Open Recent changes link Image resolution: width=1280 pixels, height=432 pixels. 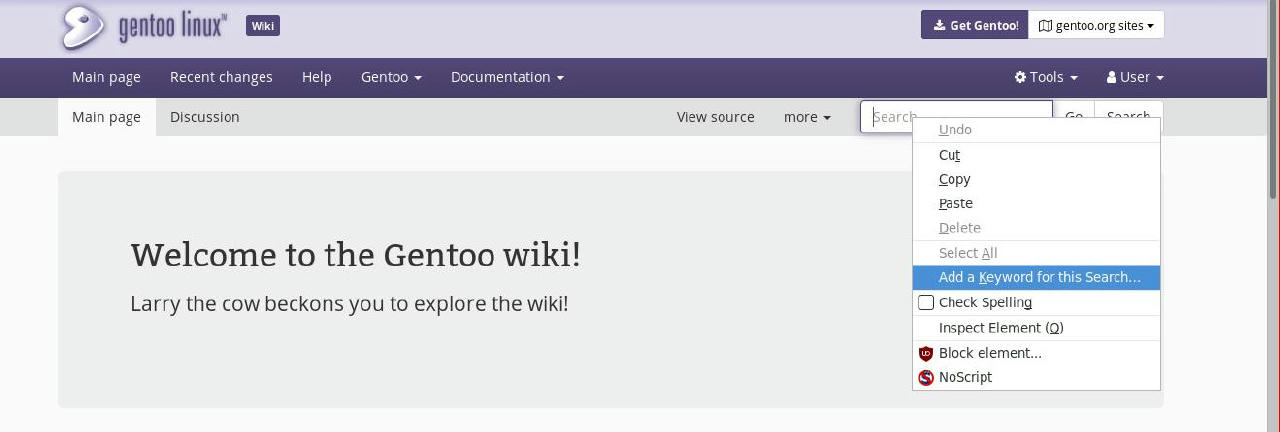221,77
